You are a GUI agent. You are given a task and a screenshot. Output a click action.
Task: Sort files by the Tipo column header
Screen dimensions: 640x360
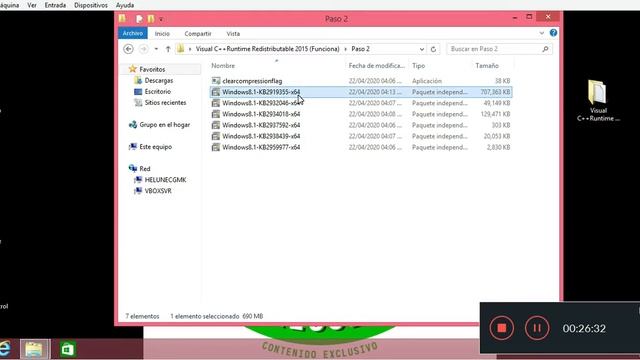click(418, 66)
